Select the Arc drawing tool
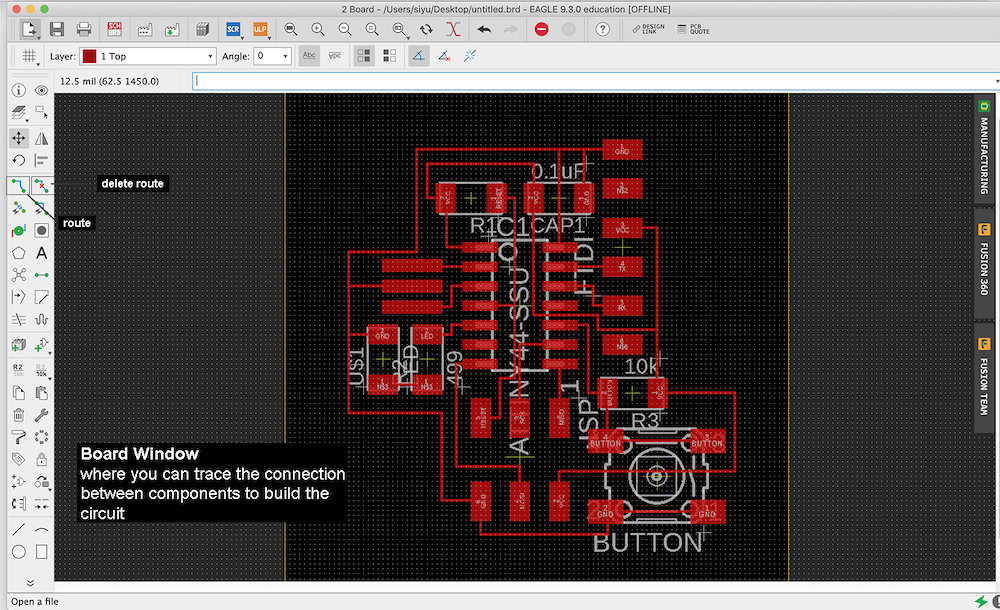1000x610 pixels. [41, 529]
